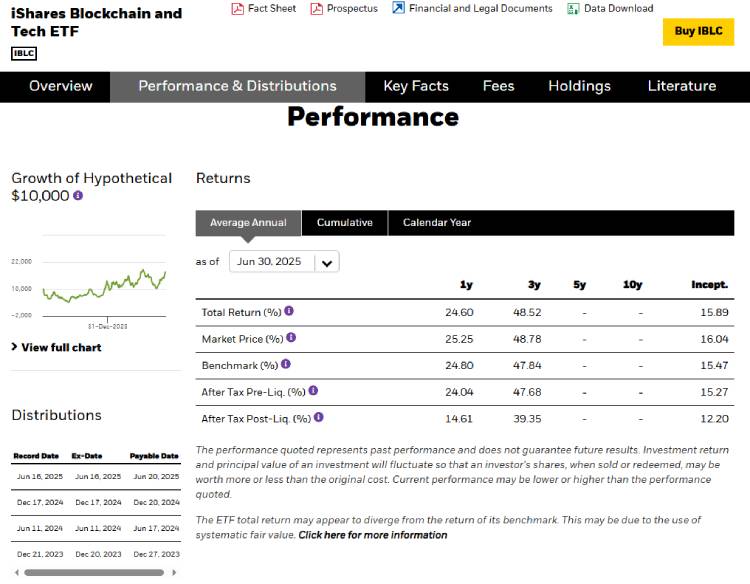This screenshot has width=750, height=584.
Task: Follow the Click here for more information link
Action: (373, 535)
